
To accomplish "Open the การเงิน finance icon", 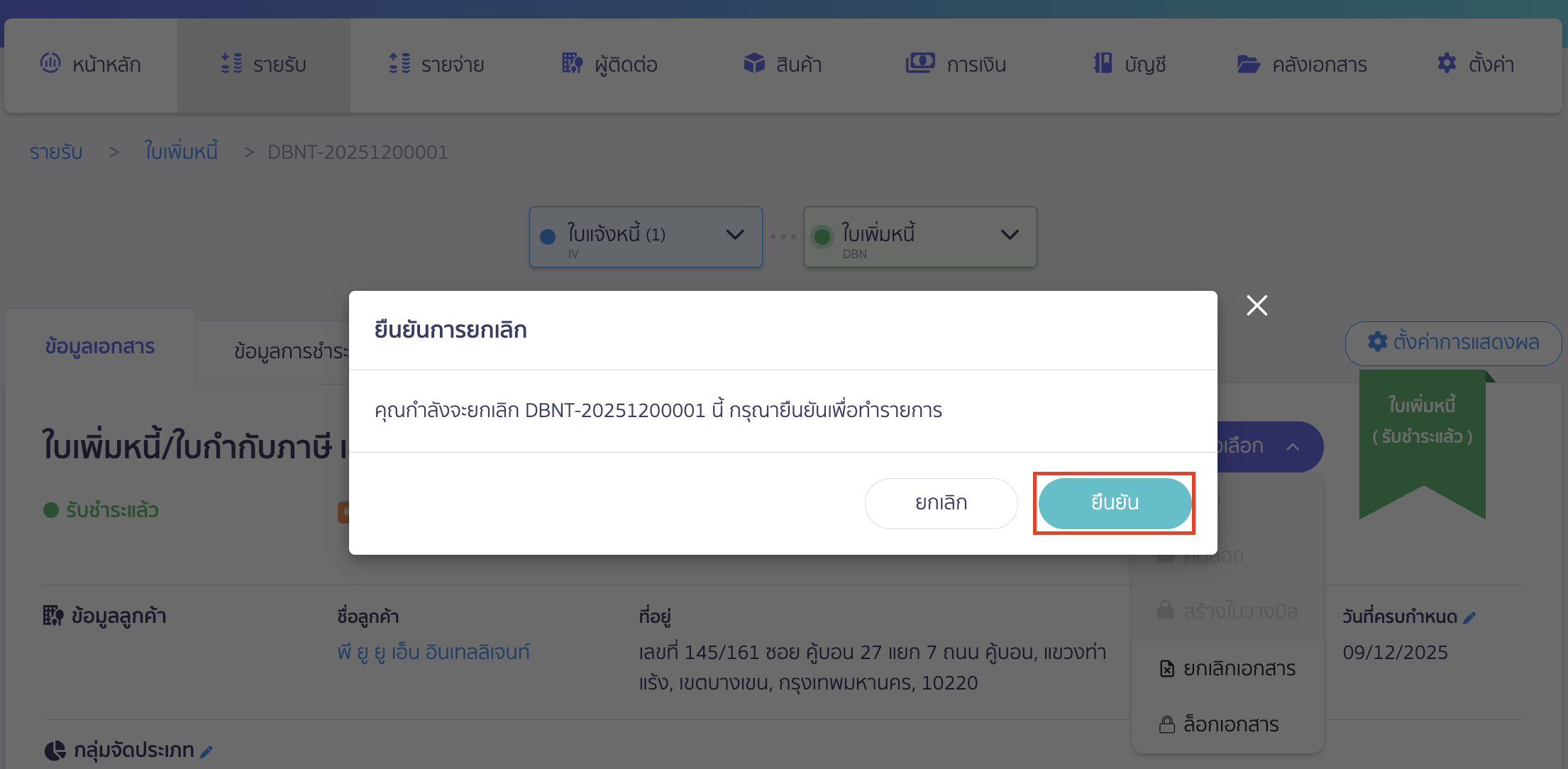I will pos(920,64).
